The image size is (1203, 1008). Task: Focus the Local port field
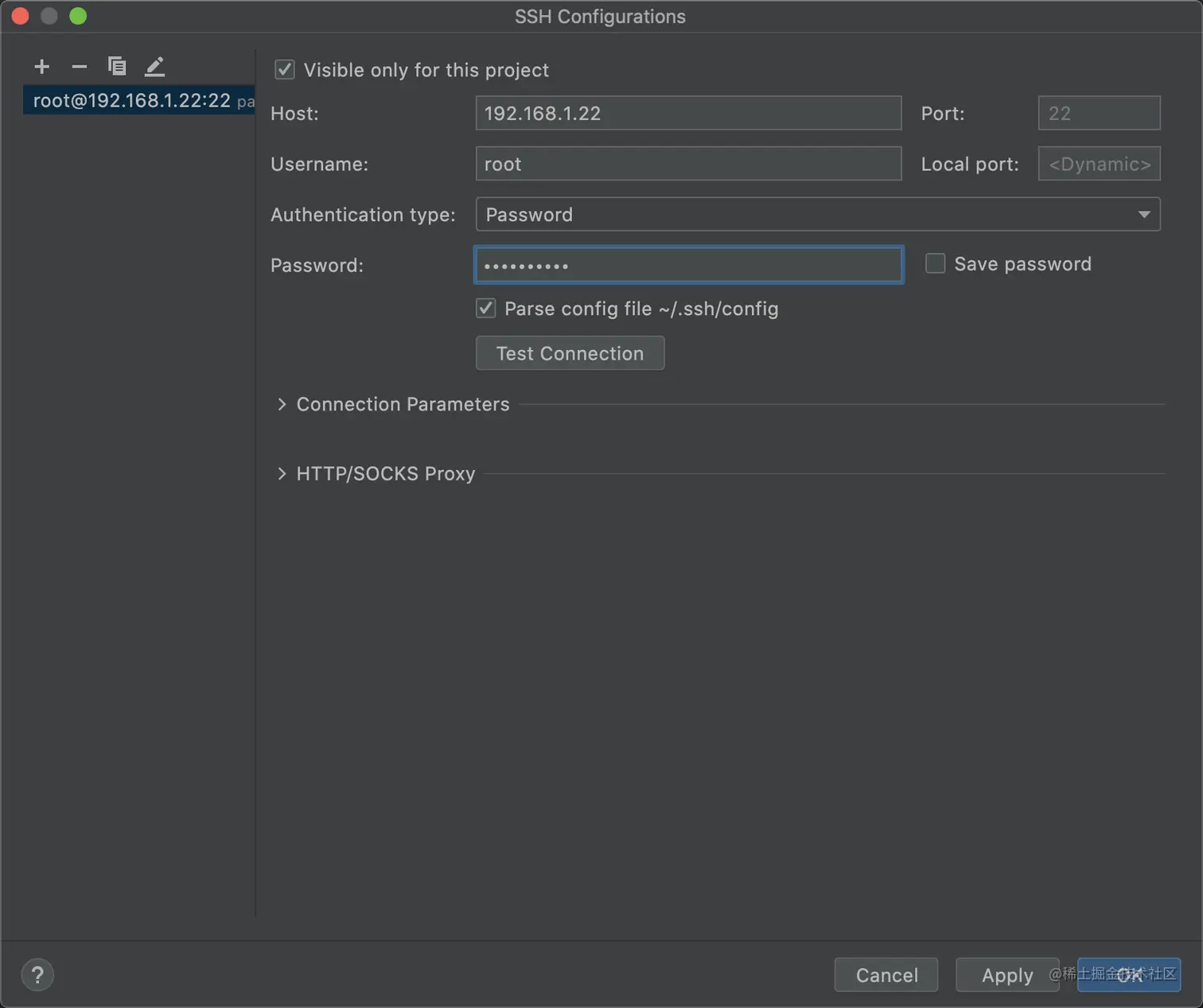click(x=1099, y=164)
